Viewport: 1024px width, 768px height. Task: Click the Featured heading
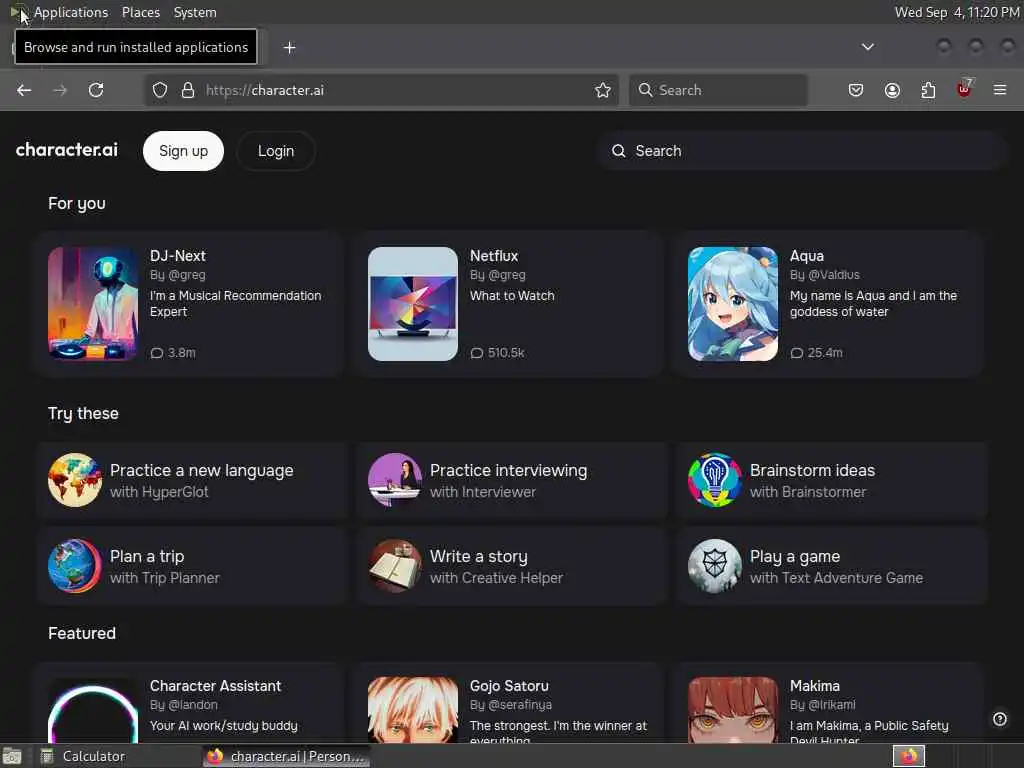[82, 633]
